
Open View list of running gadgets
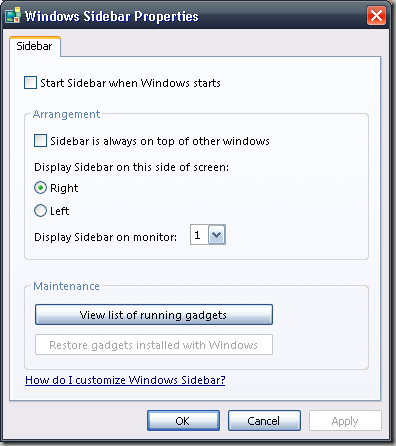[154, 314]
